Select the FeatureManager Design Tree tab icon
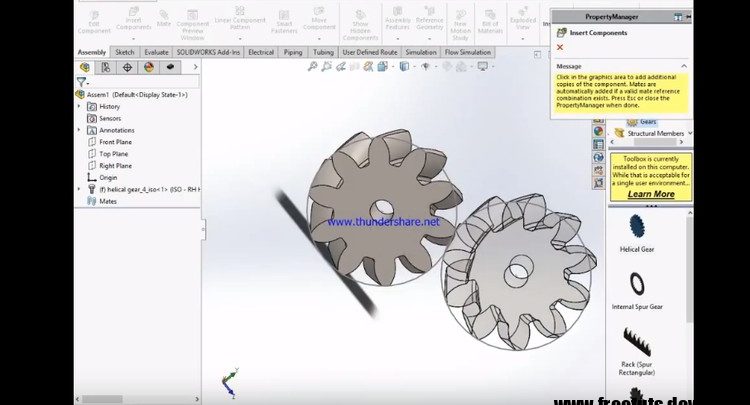The width and height of the screenshot is (750, 405). [85, 67]
